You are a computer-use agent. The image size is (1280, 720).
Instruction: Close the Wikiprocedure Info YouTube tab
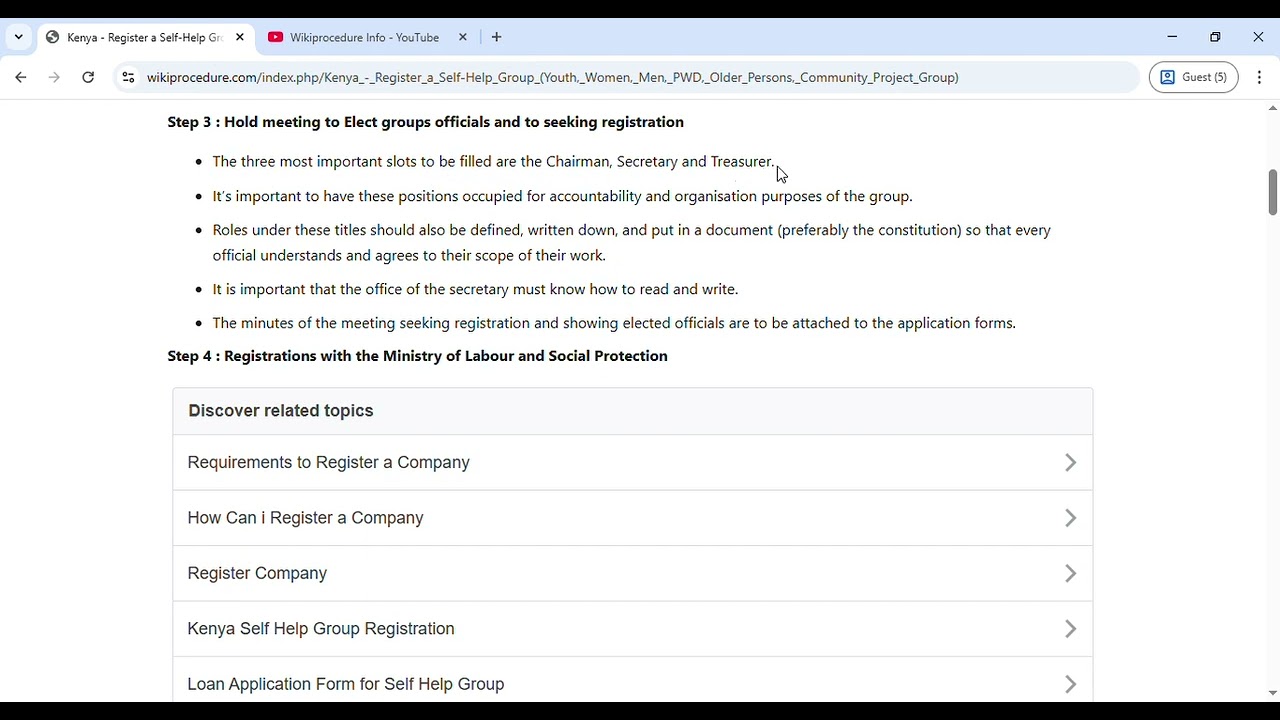point(463,37)
